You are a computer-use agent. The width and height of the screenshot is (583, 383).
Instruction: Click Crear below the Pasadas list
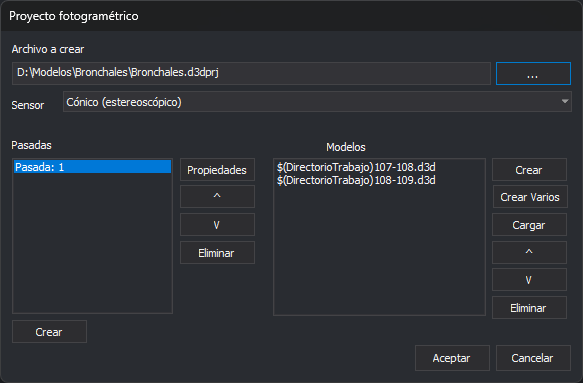(x=49, y=332)
